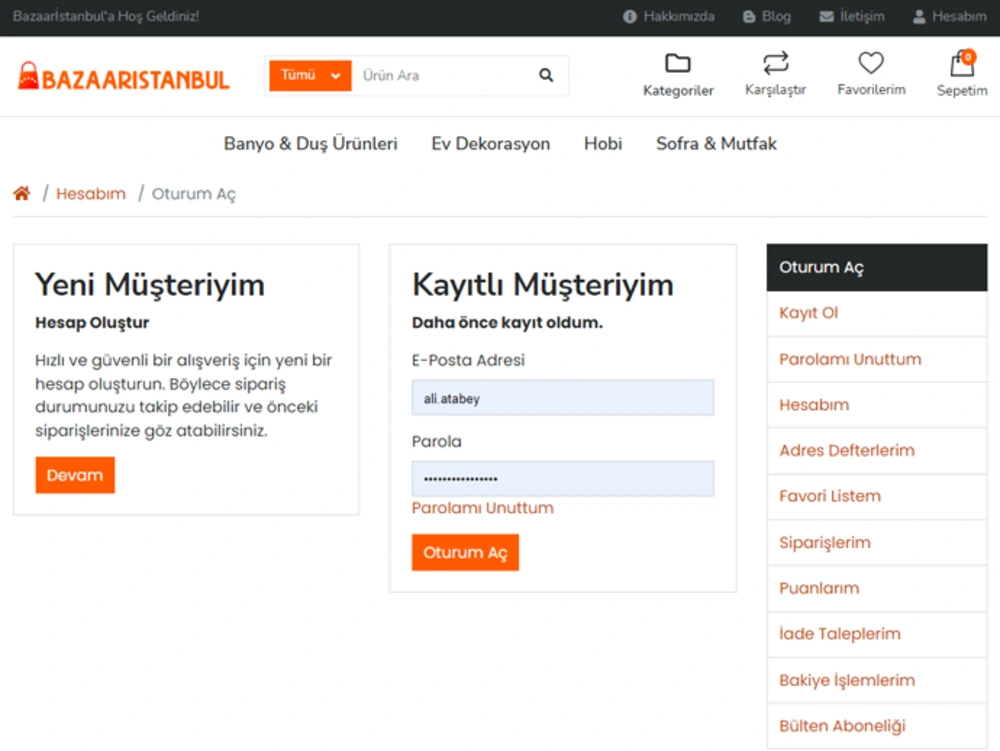Open Sofra & Mutfak menu
This screenshot has width=1000, height=751.
[x=716, y=143]
